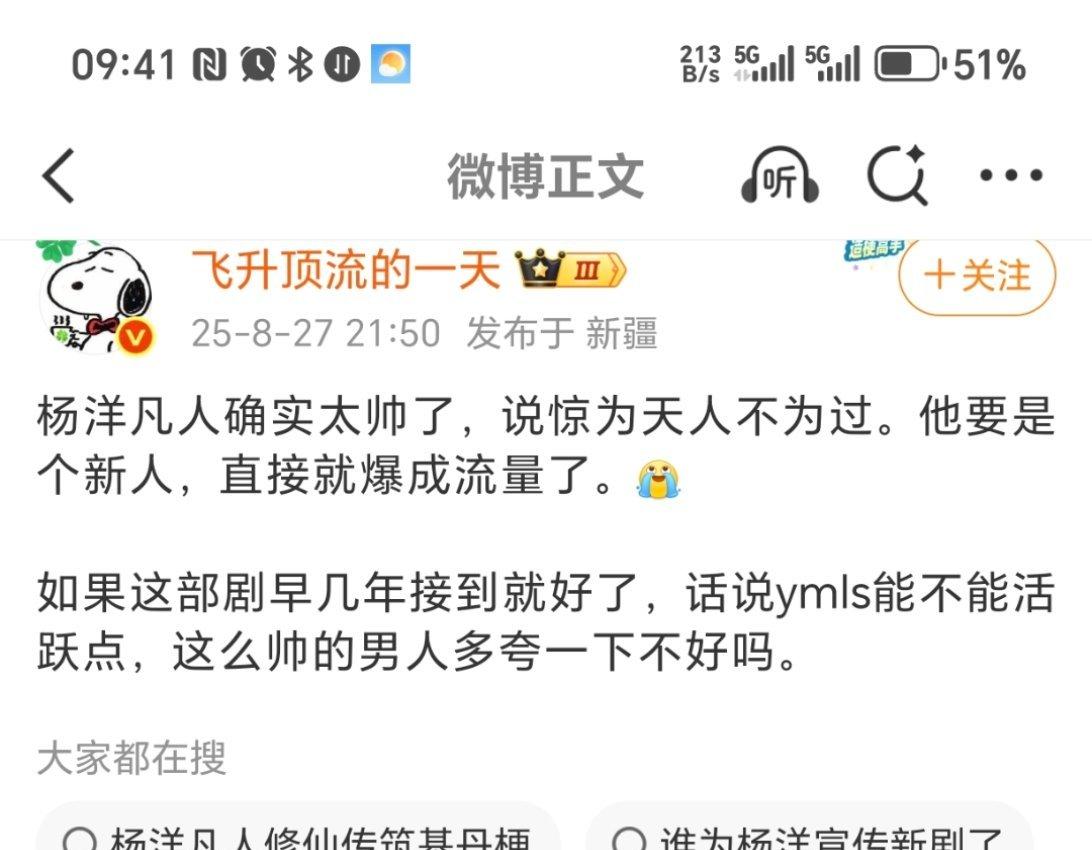The image size is (1092, 850).
Task: Tap the AI search magnifier icon
Action: [897, 175]
